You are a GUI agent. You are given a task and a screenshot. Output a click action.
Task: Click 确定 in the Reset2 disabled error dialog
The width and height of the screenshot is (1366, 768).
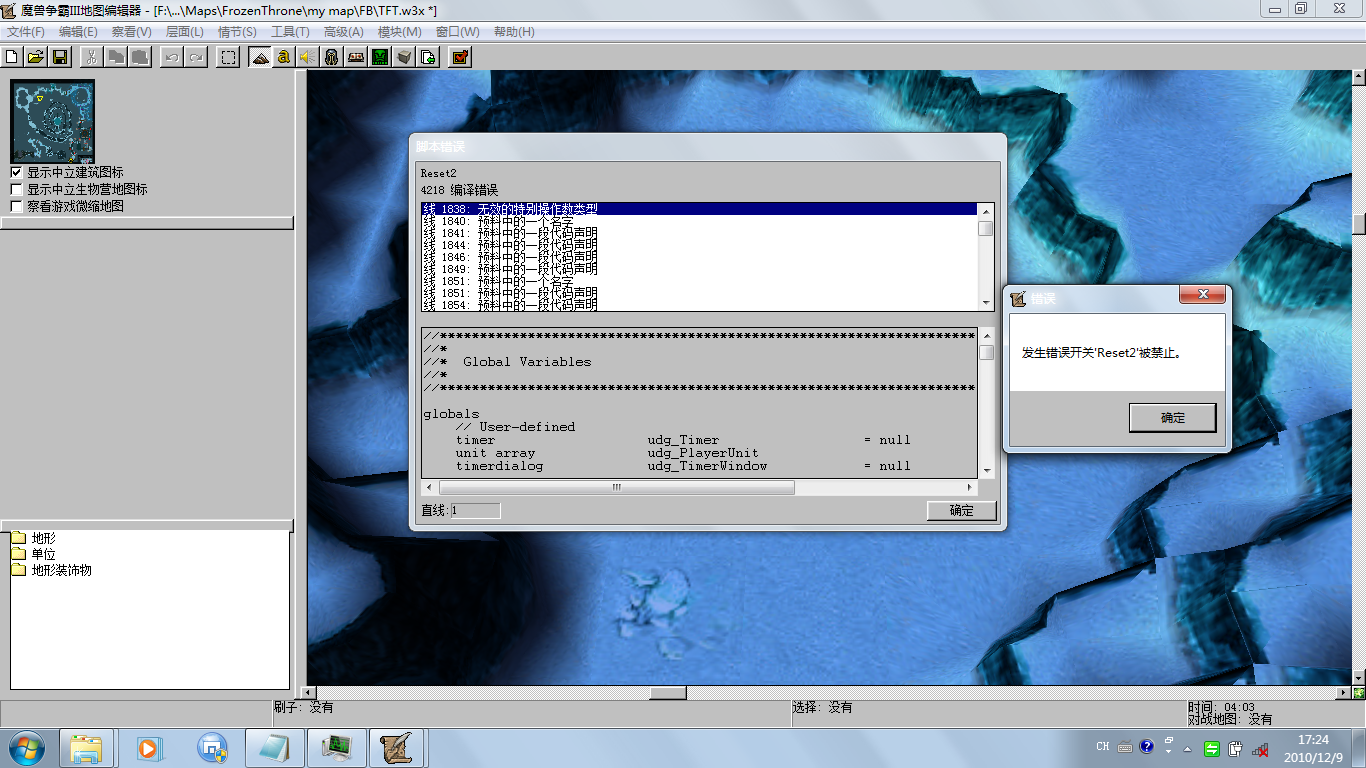(1172, 418)
